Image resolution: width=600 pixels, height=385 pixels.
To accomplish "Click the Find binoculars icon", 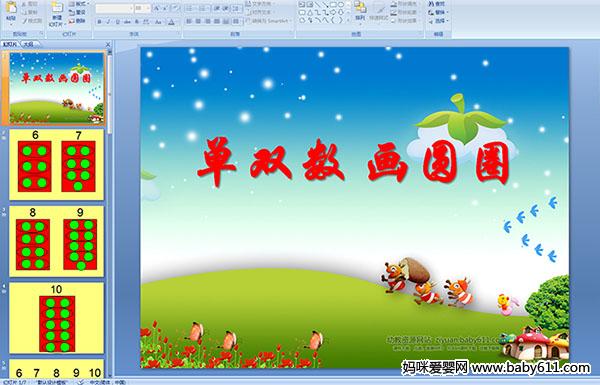I will 432,4.
